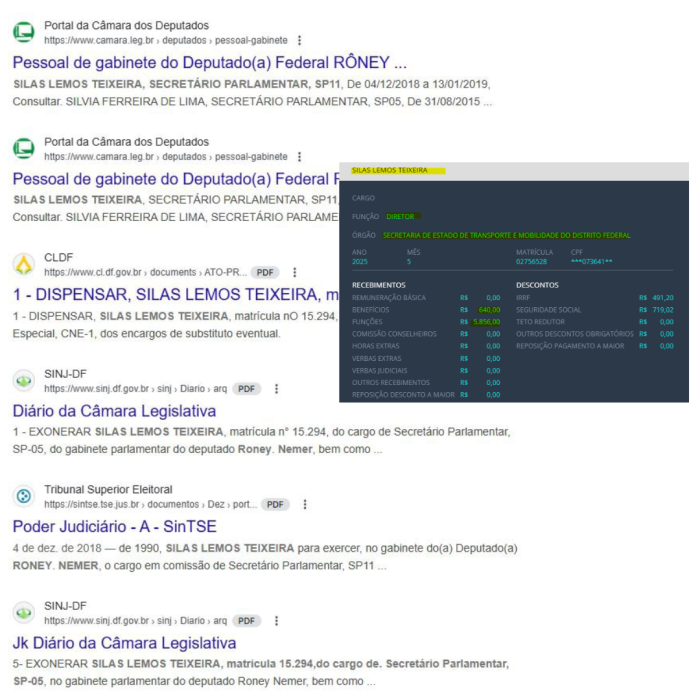The height and width of the screenshot is (700, 700).
Task: Click the 'HORAS EXTRAS' row label
Action: tap(375, 346)
